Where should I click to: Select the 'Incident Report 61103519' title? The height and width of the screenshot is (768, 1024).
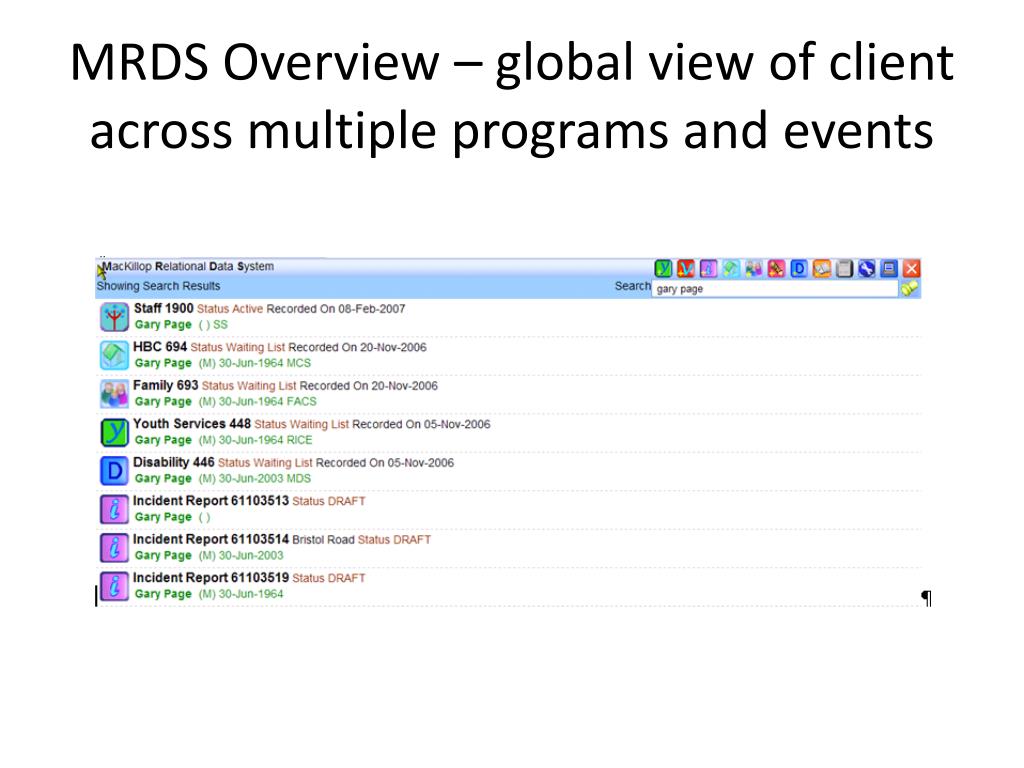point(211,578)
